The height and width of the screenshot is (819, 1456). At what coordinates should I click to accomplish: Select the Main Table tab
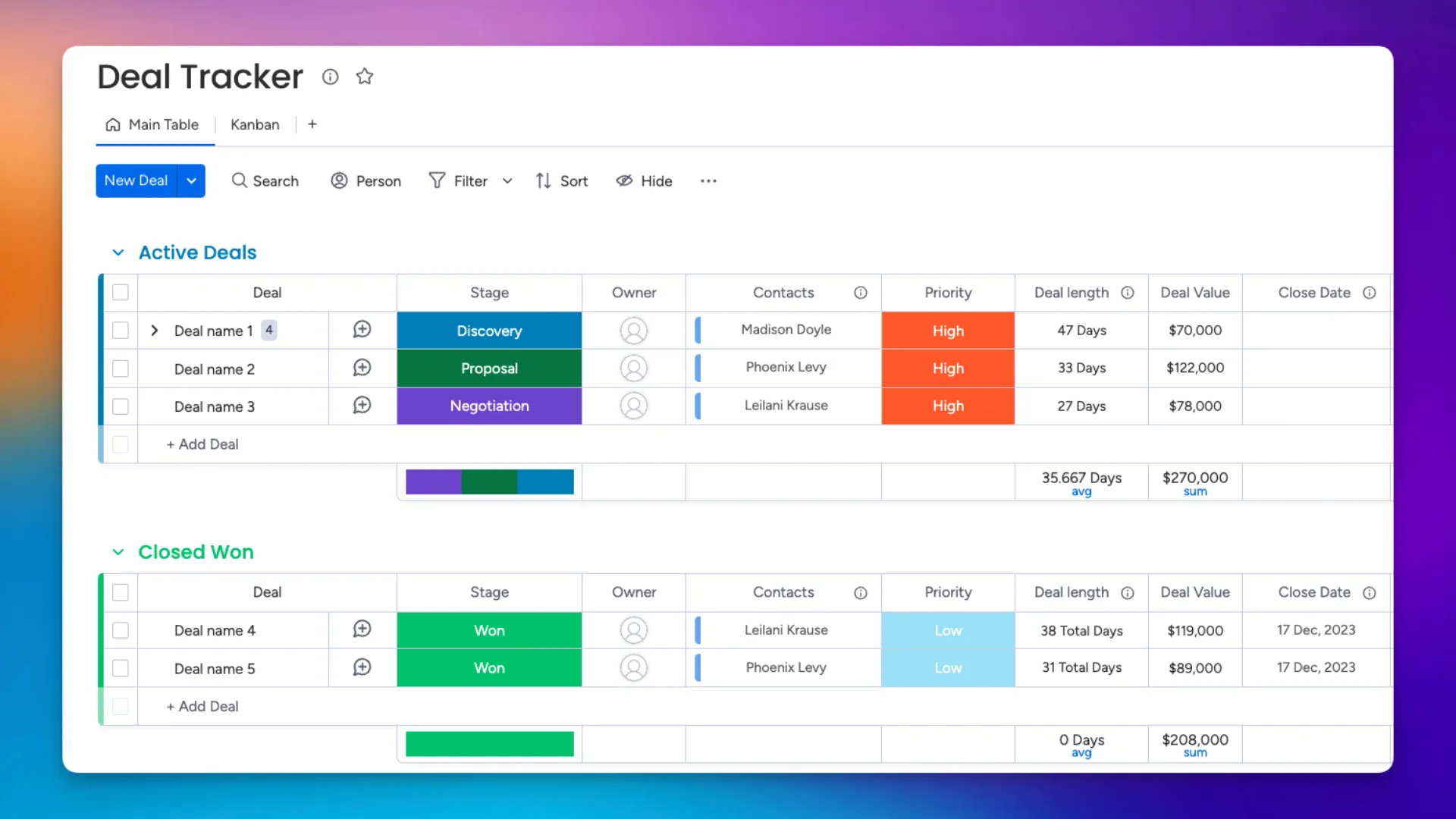click(152, 124)
